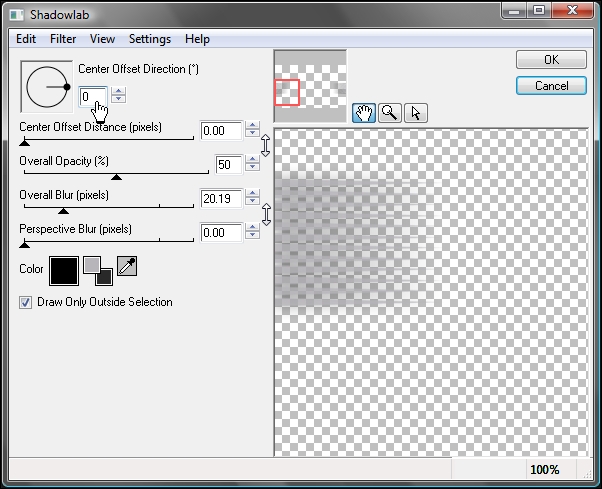Open the View menu
This screenshot has height=489, width=602.
point(102,39)
